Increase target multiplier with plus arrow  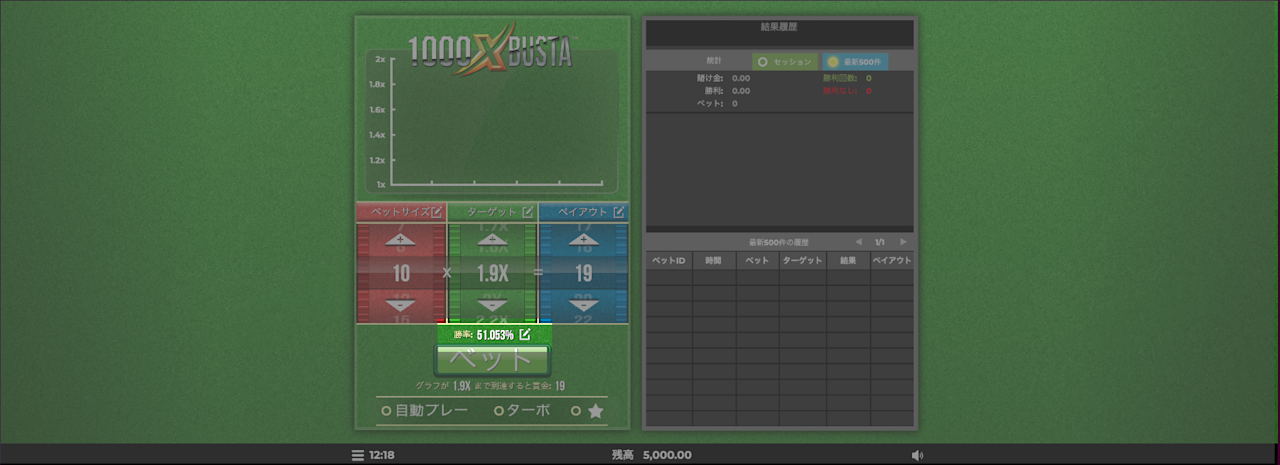coord(492,241)
